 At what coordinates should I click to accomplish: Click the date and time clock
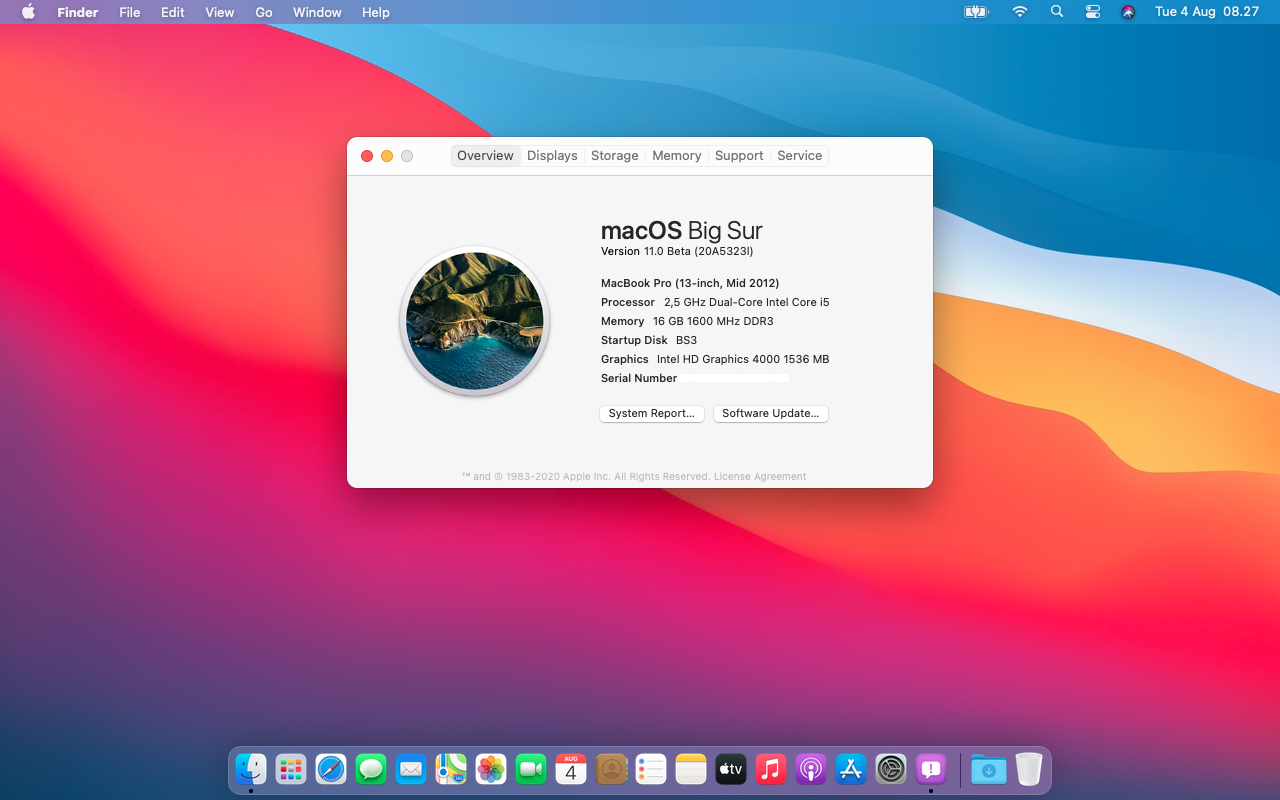point(1207,12)
